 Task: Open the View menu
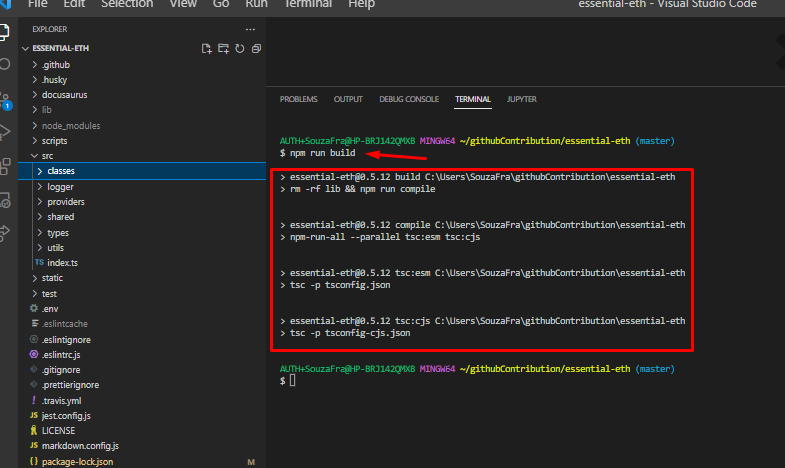click(x=183, y=4)
